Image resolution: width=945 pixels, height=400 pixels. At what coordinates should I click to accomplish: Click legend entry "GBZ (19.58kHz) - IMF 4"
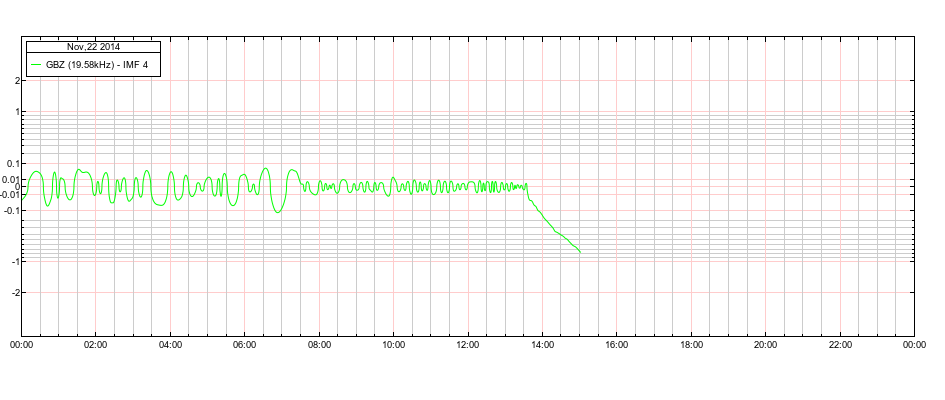(x=97, y=64)
